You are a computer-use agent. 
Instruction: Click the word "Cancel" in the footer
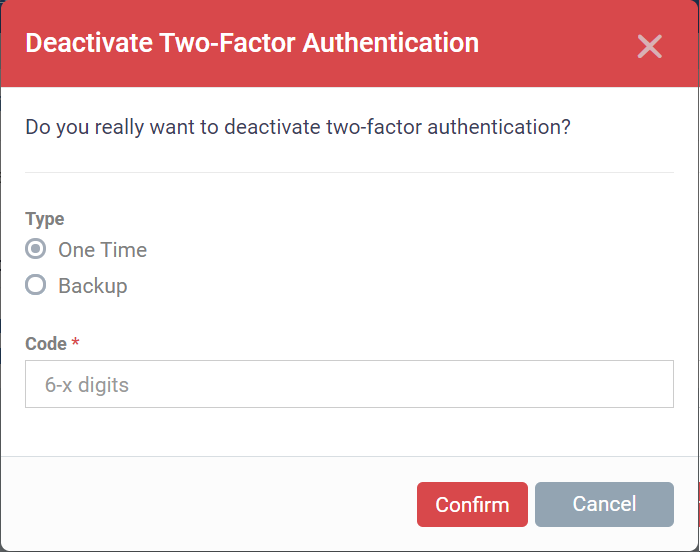[x=604, y=504]
